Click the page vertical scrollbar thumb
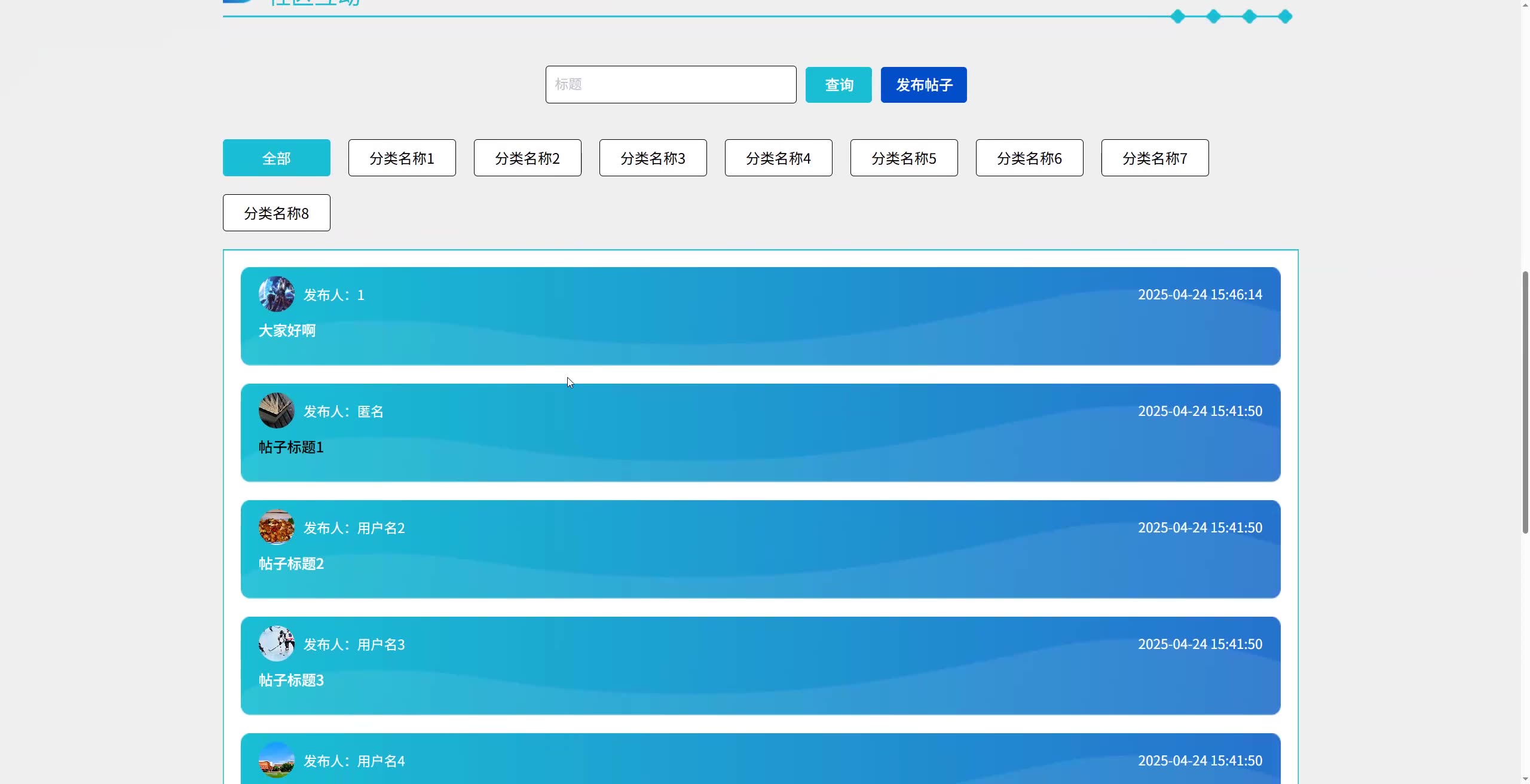1530x784 pixels. [x=1525, y=402]
